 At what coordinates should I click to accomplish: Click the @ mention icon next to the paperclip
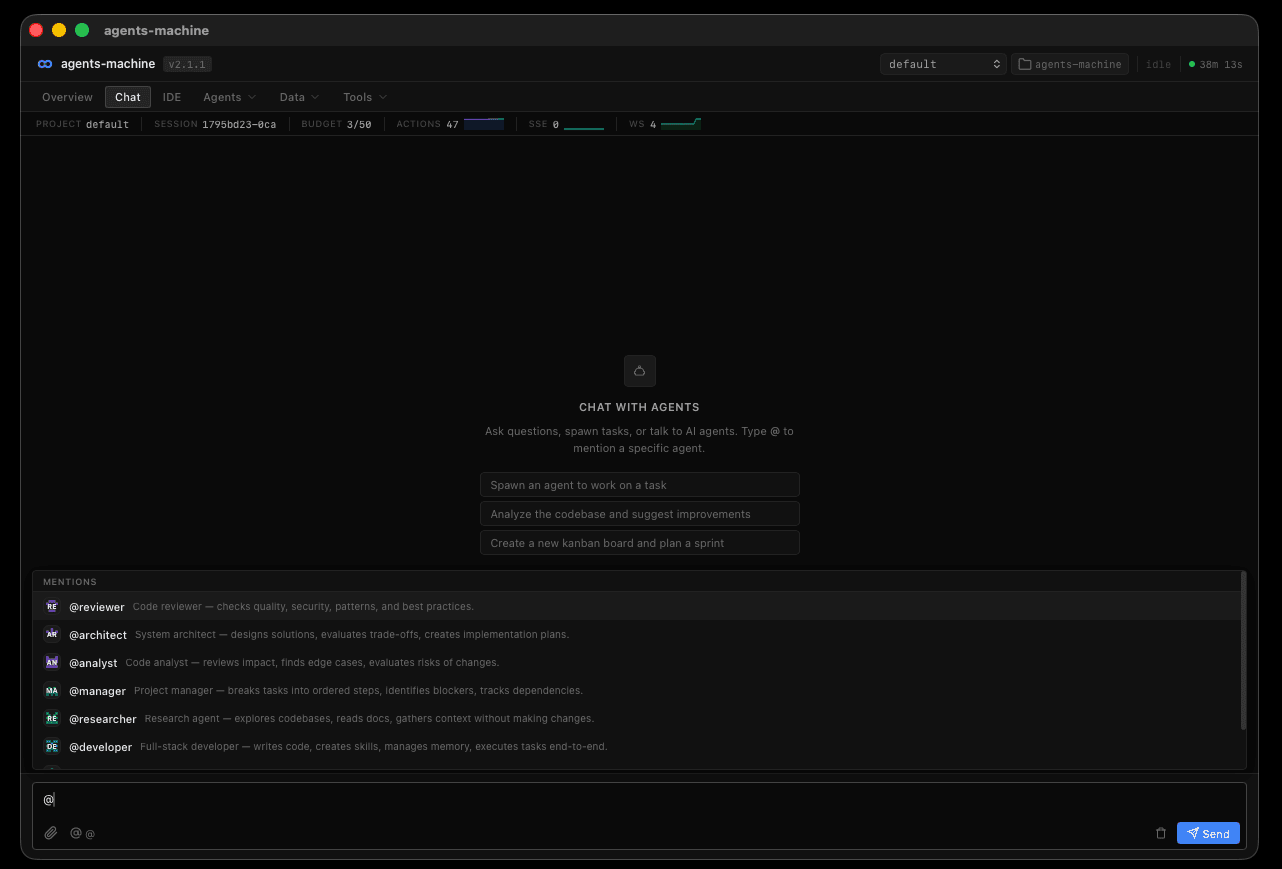75,832
